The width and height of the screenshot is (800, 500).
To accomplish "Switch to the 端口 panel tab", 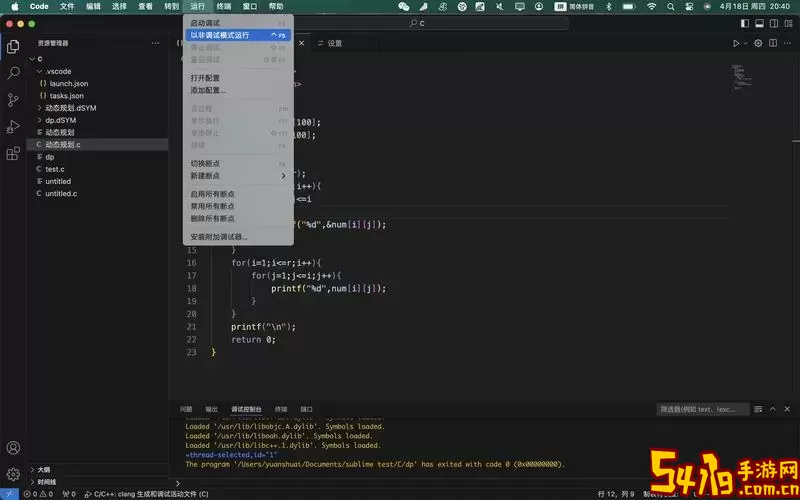I will (x=306, y=409).
